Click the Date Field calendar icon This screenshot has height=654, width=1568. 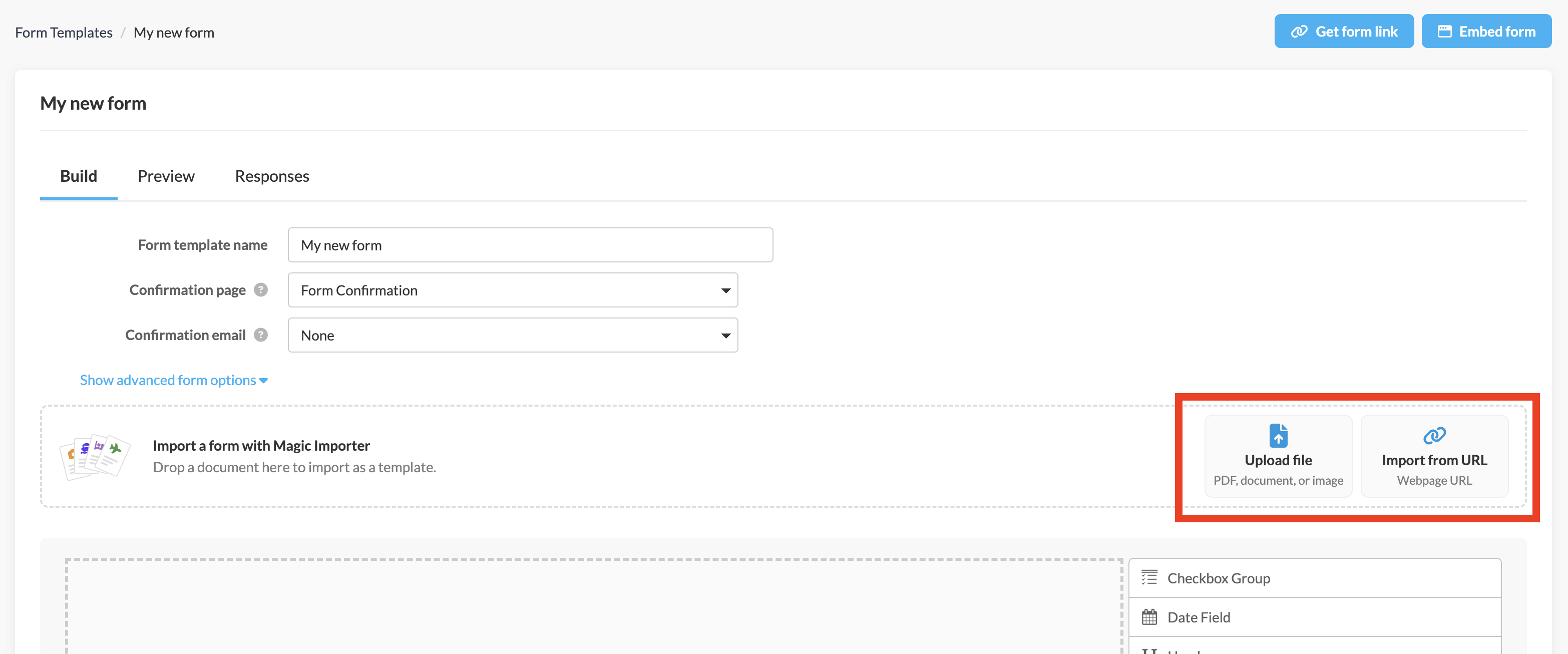tap(1149, 617)
